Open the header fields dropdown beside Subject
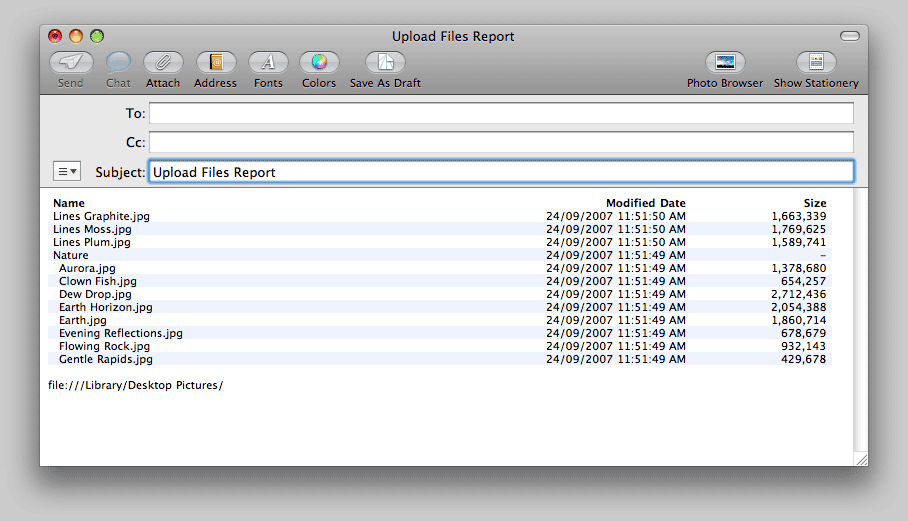The height and width of the screenshot is (521, 908). (67, 172)
